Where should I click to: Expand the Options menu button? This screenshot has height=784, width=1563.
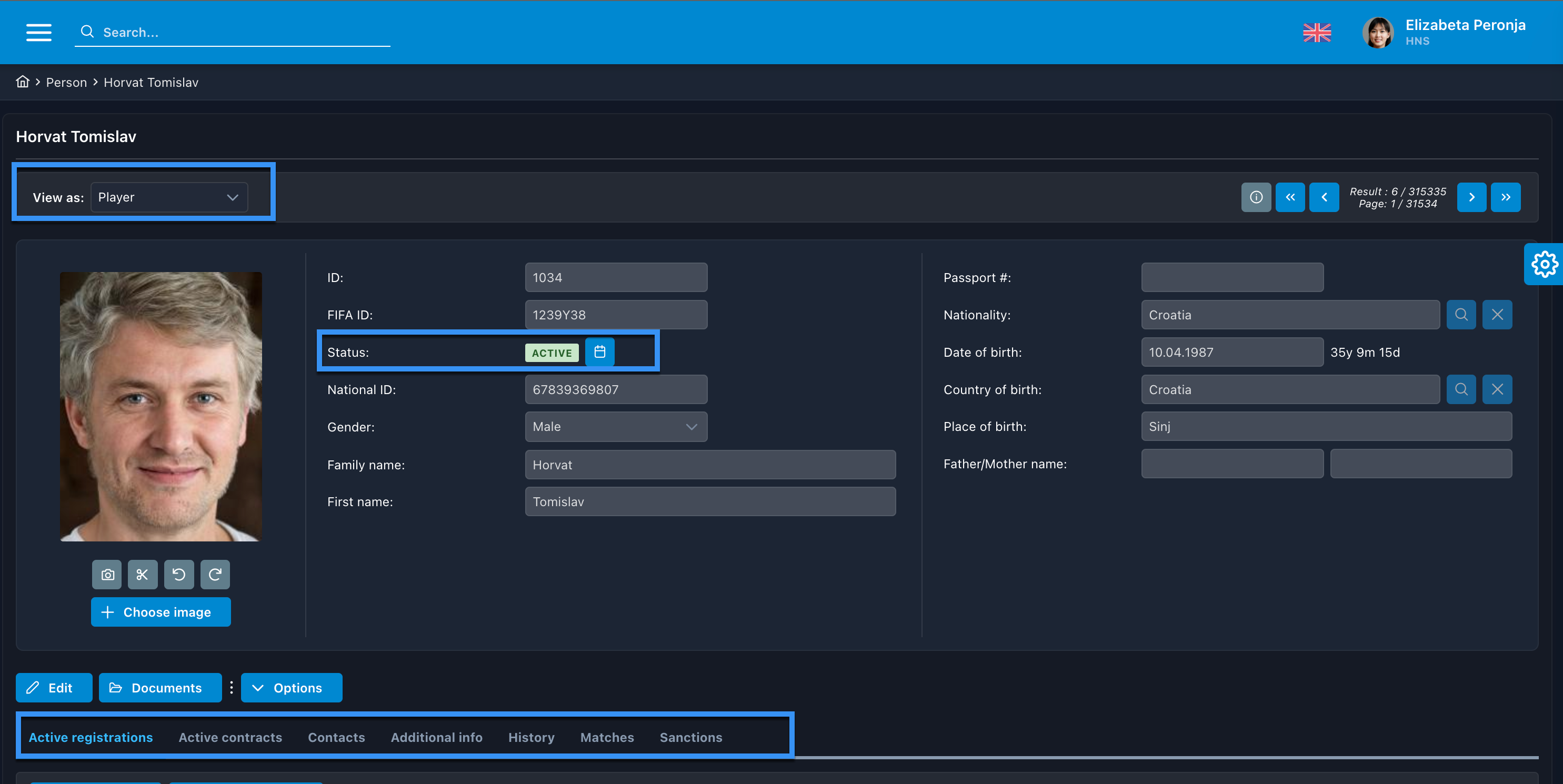click(x=291, y=688)
